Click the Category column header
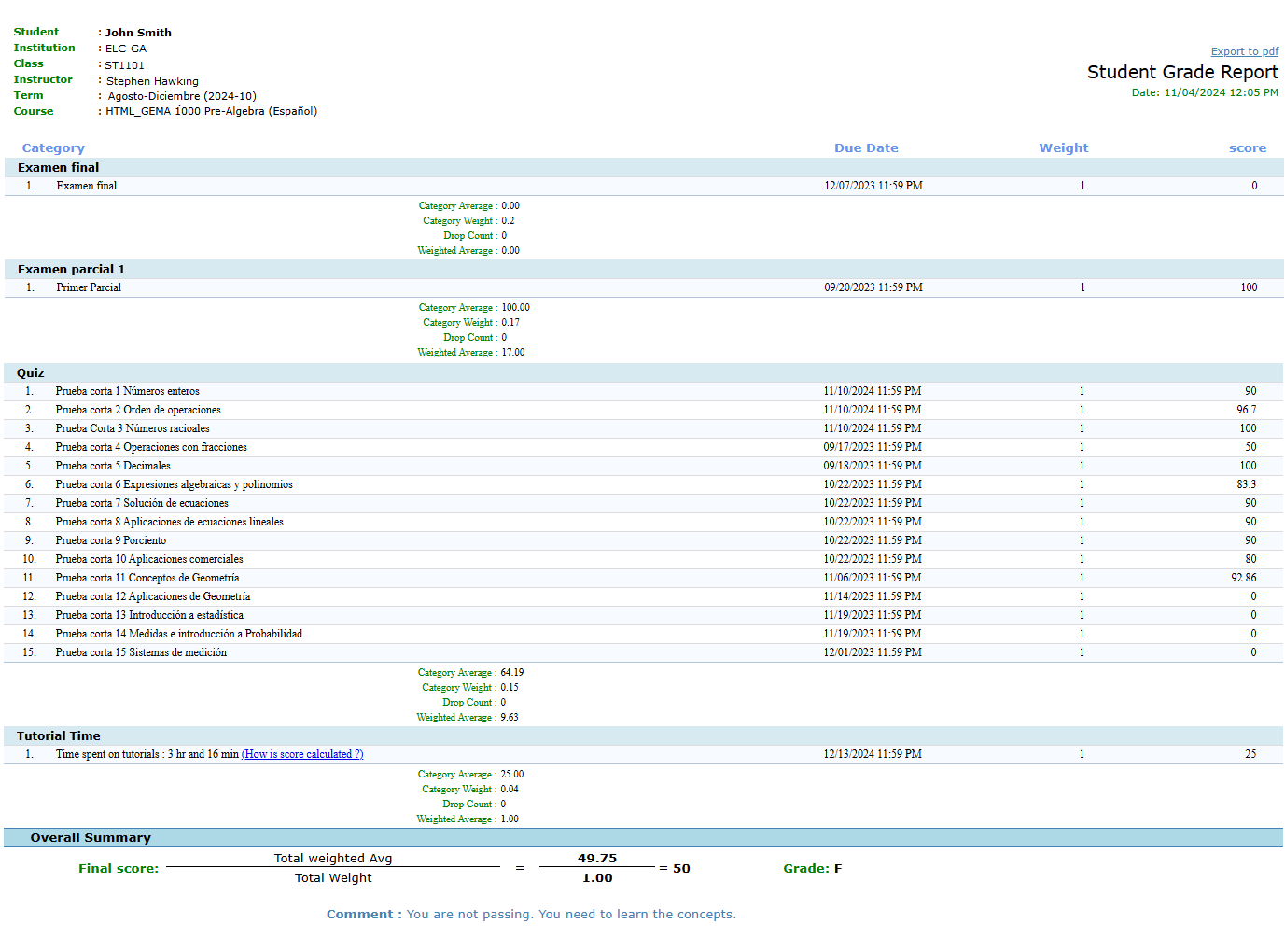This screenshot has height=952, width=1285. coord(53,147)
